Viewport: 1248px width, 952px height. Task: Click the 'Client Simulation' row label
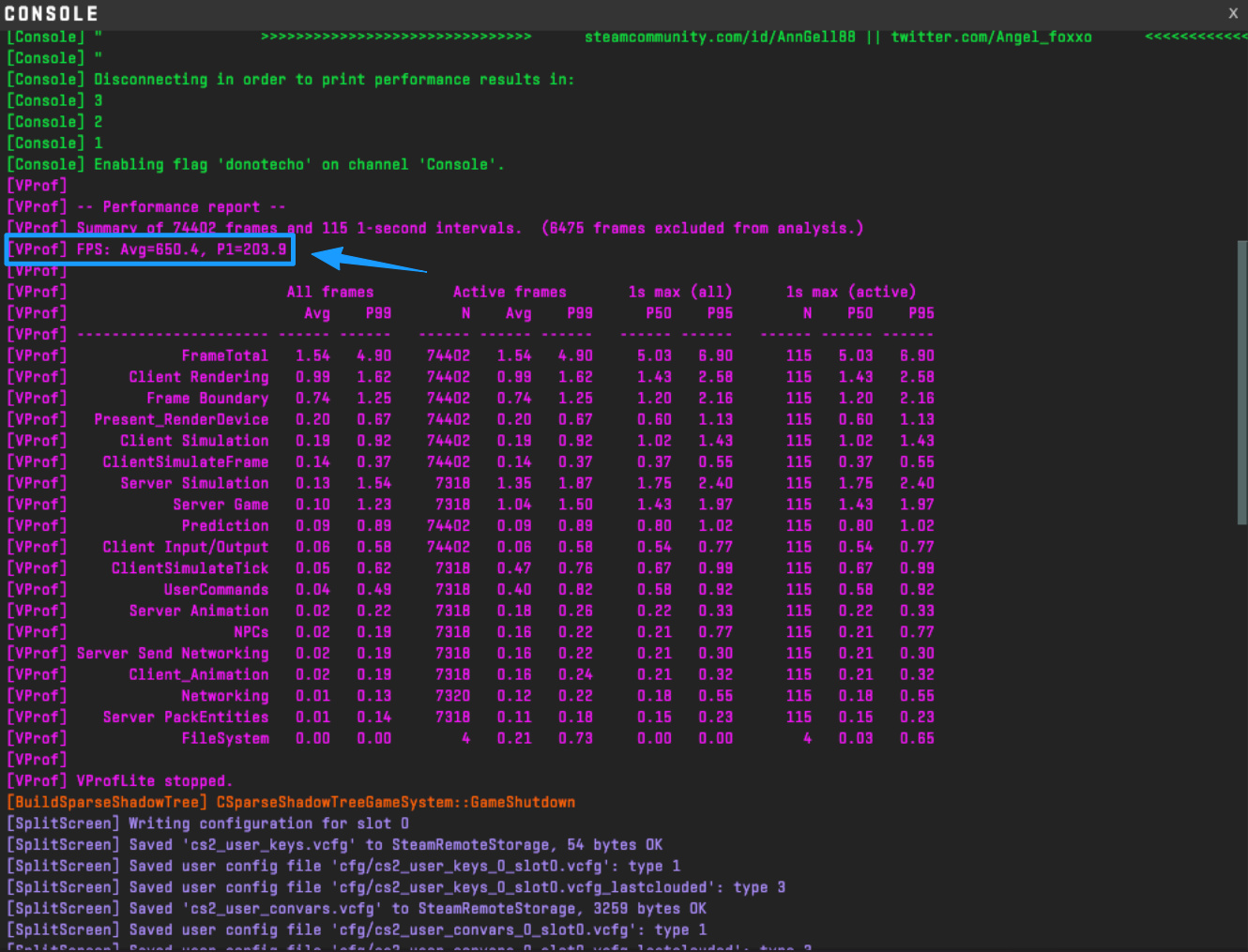click(194, 441)
